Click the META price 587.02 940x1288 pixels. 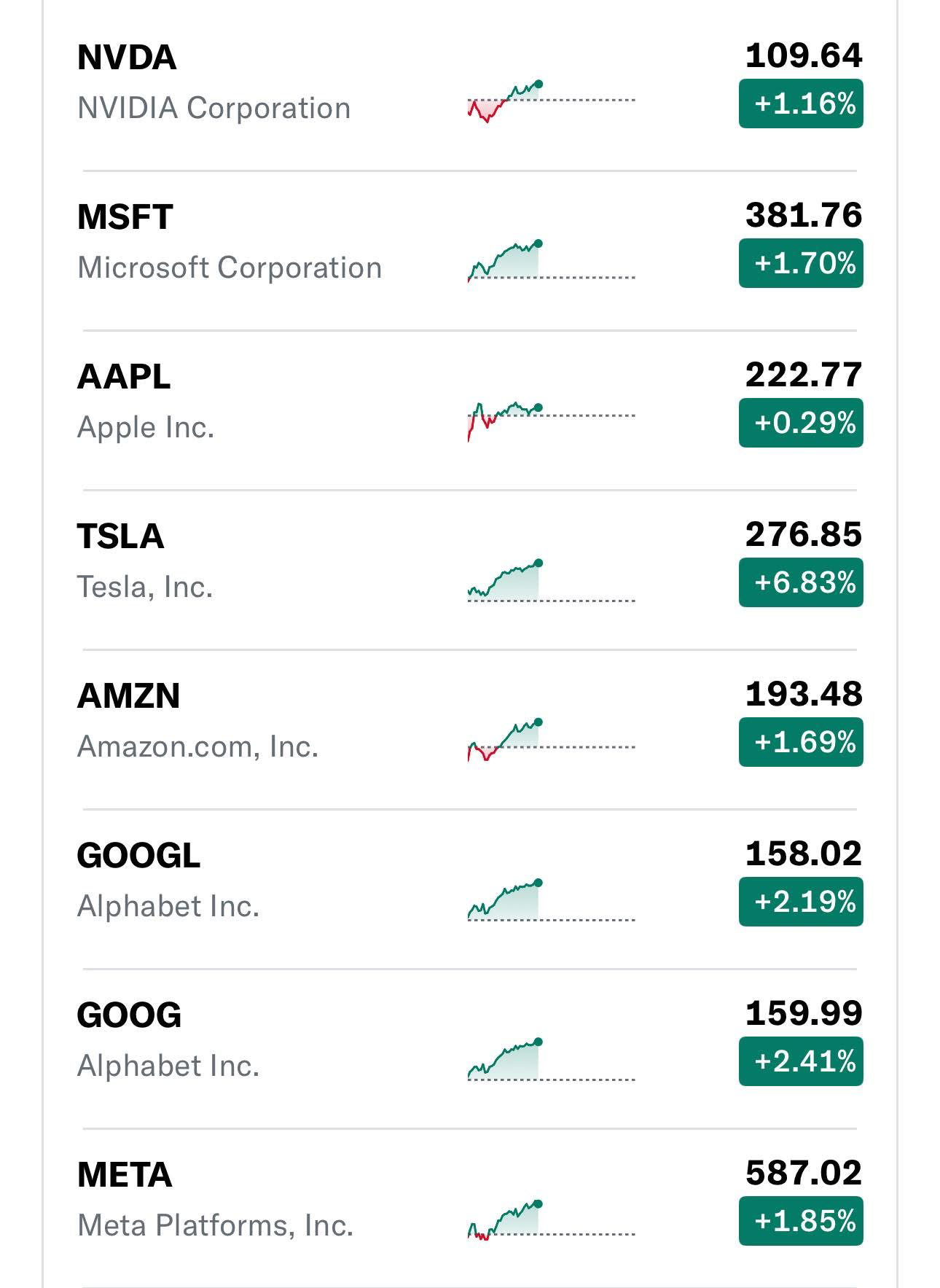[804, 1173]
